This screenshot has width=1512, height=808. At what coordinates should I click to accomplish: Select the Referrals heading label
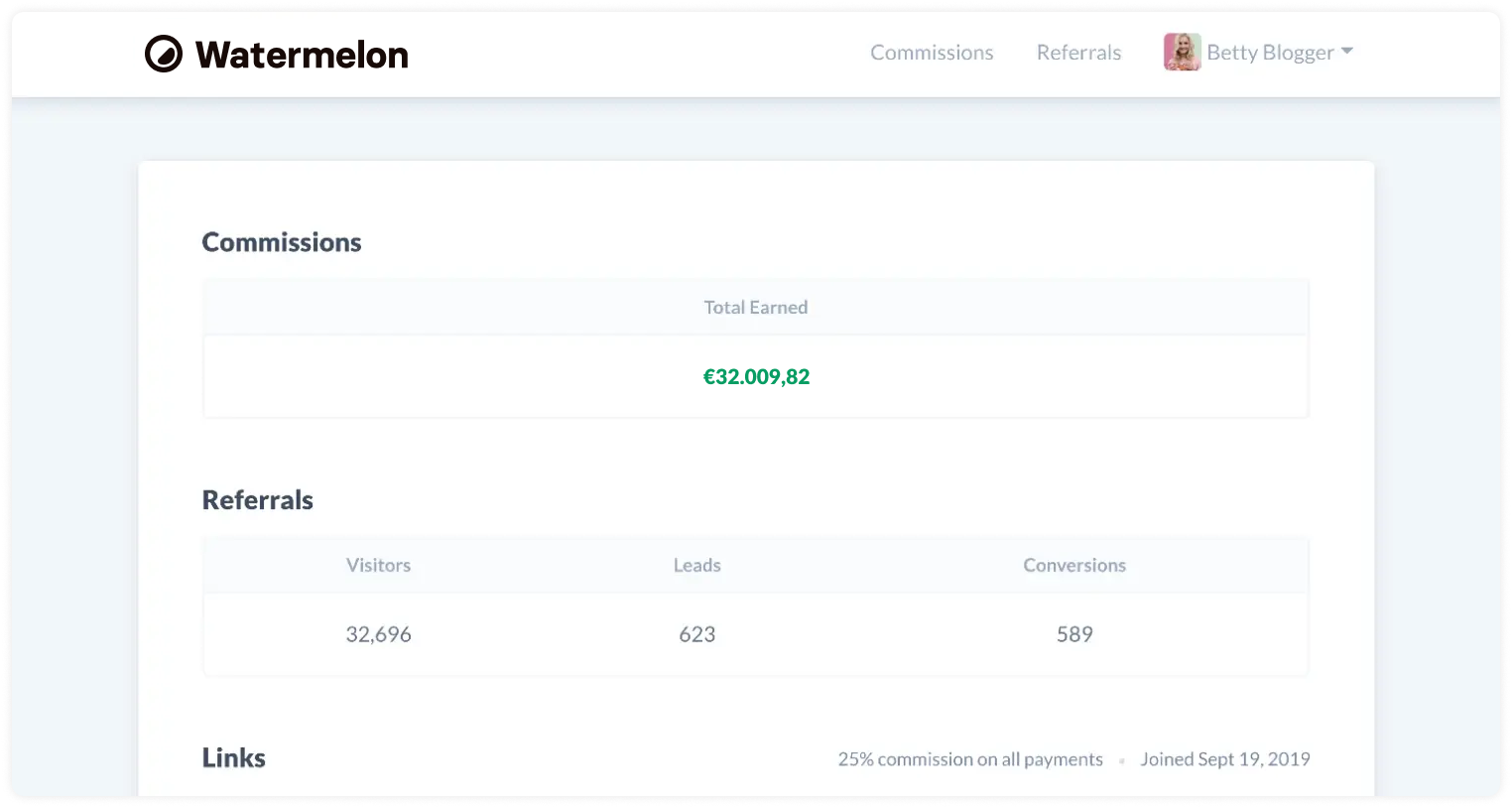pyautogui.click(x=257, y=499)
